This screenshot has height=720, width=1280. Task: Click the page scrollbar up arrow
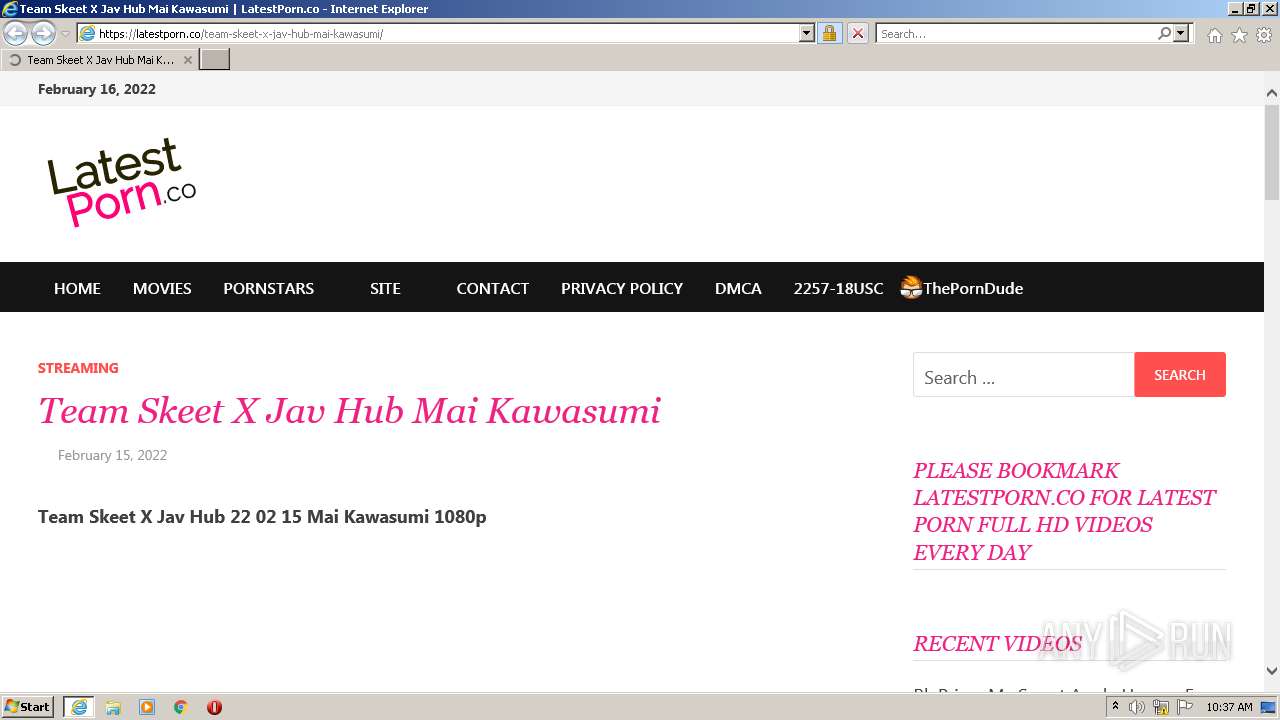point(1272,93)
